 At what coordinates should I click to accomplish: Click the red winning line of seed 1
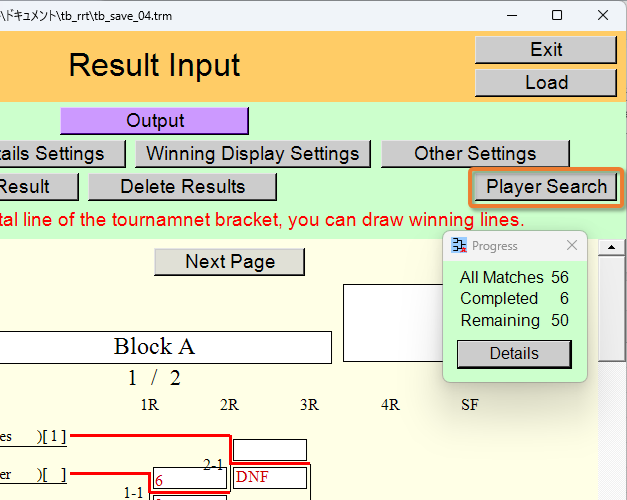tap(150, 435)
